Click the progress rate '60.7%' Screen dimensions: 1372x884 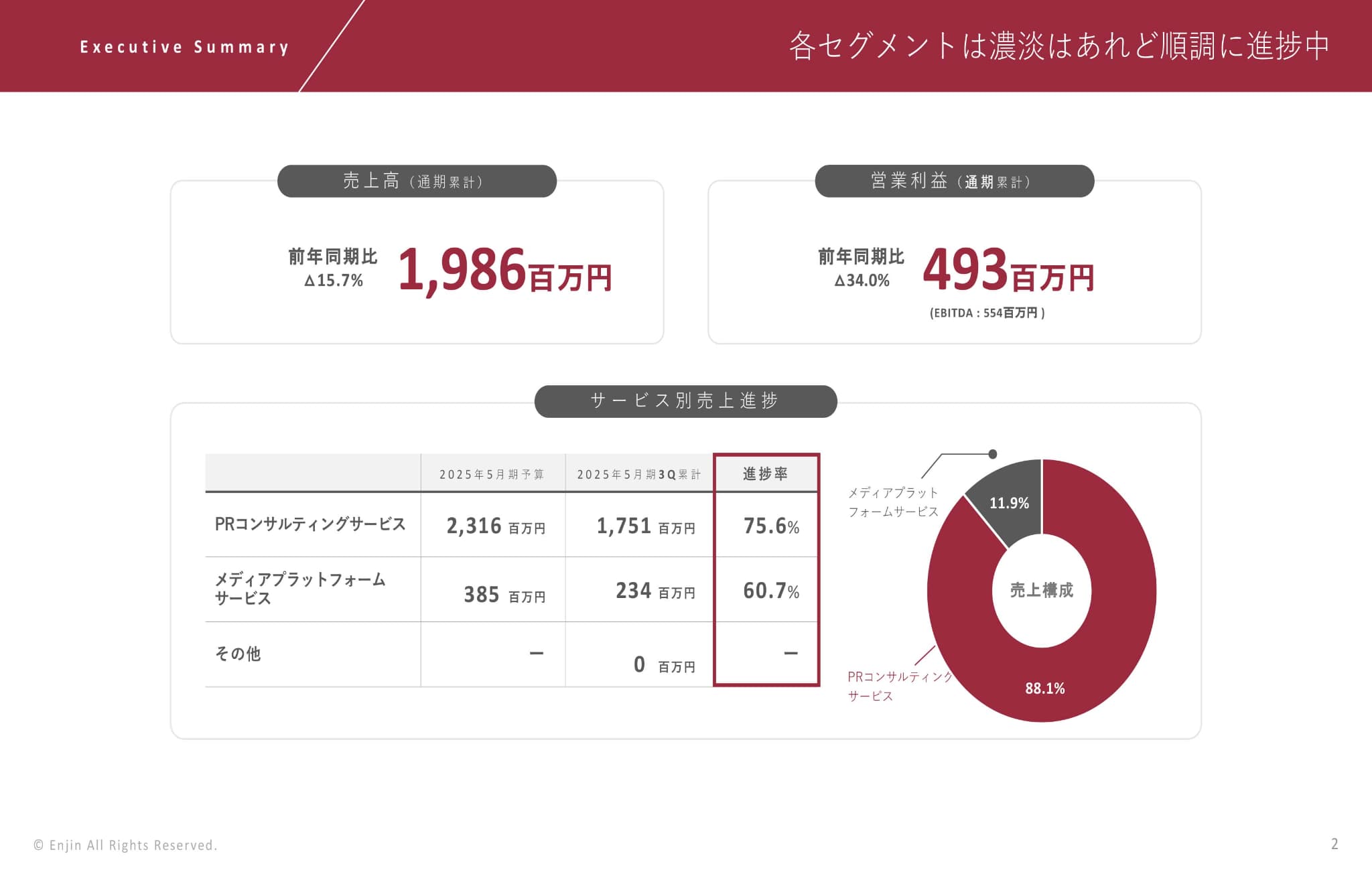(771, 591)
